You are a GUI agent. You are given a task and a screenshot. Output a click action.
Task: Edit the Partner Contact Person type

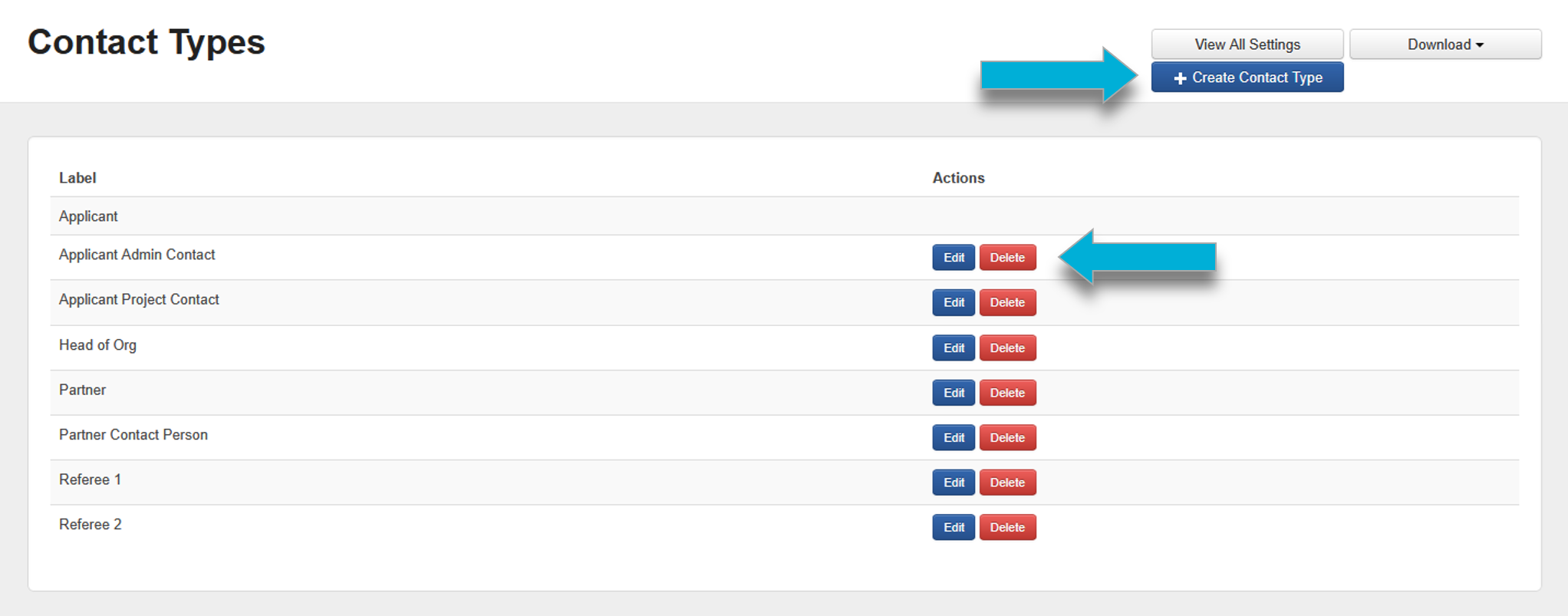954,437
